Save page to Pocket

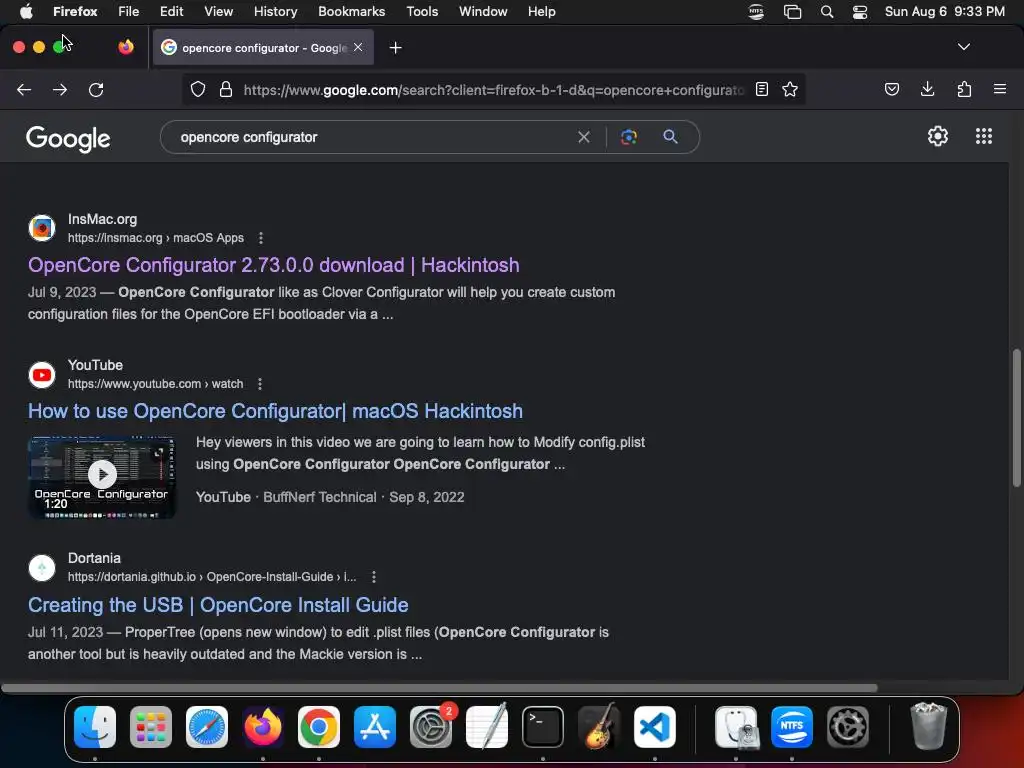(891, 89)
